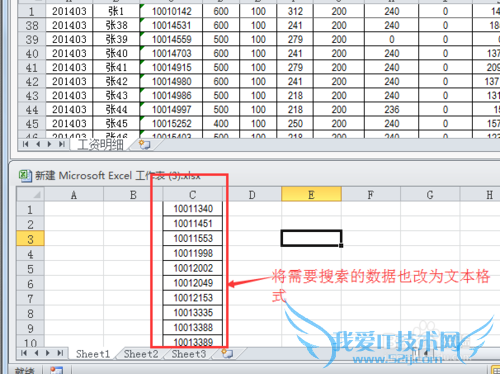Click cell 张42 in upper workbook
The width and height of the screenshot is (500, 374).
click(x=116, y=81)
